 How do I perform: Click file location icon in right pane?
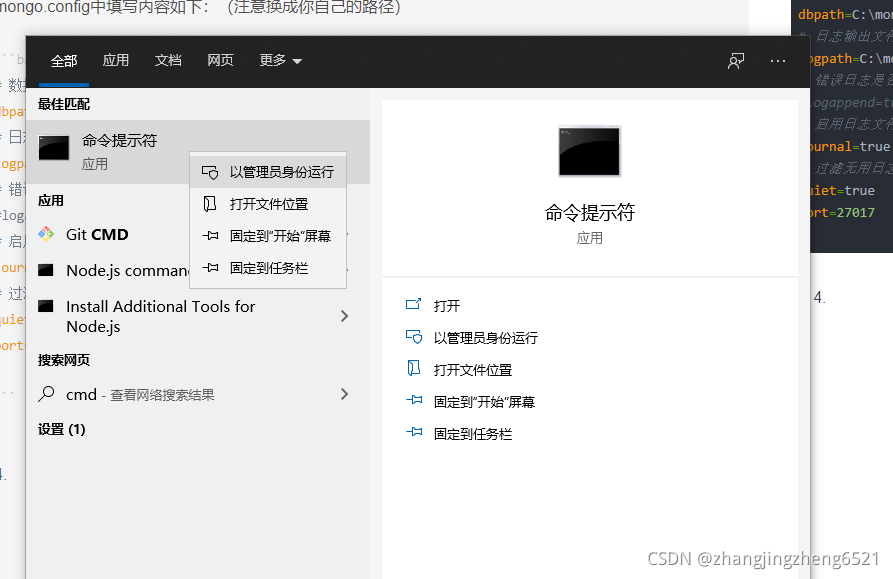pos(413,368)
